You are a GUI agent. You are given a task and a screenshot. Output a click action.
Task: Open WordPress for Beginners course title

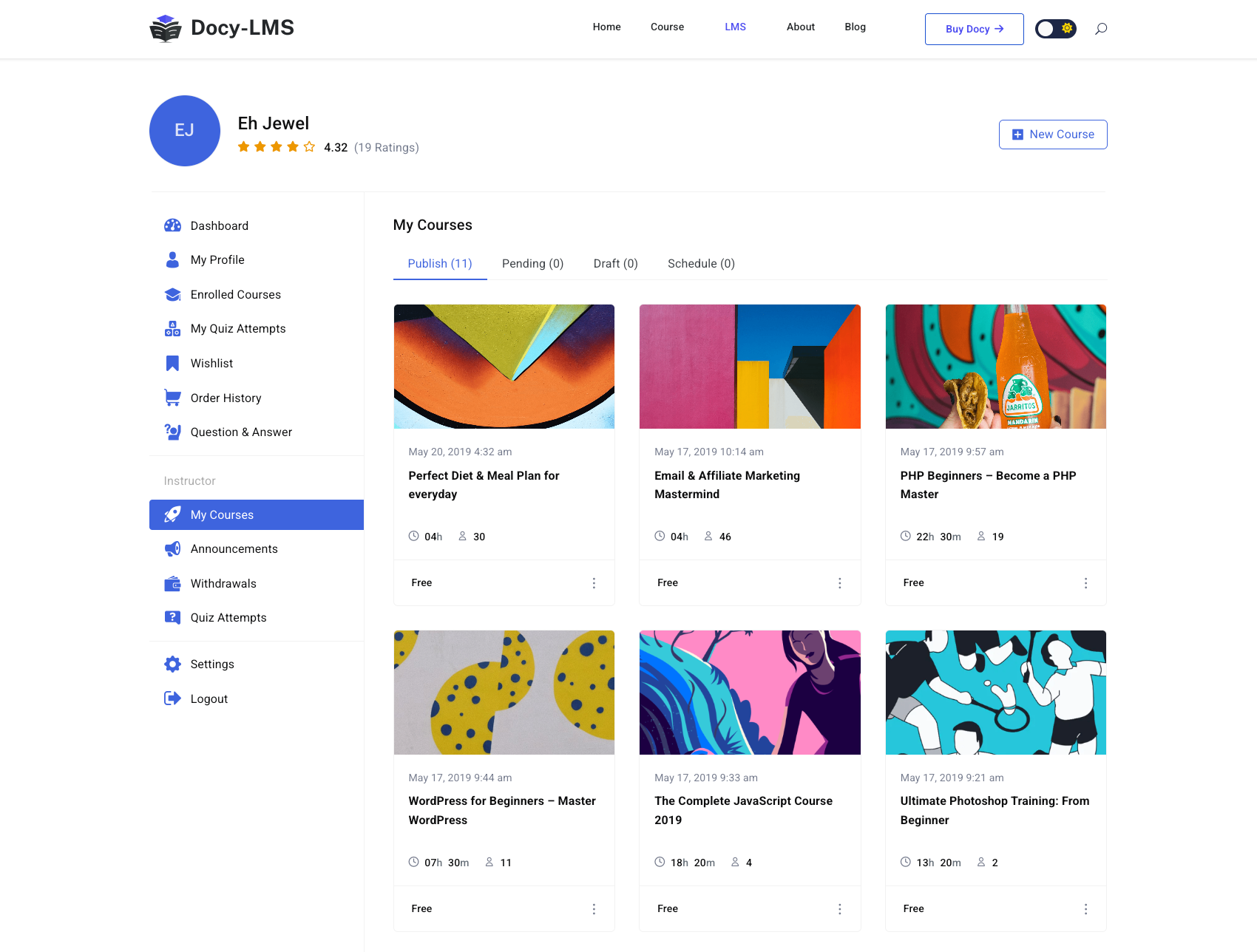pos(502,811)
